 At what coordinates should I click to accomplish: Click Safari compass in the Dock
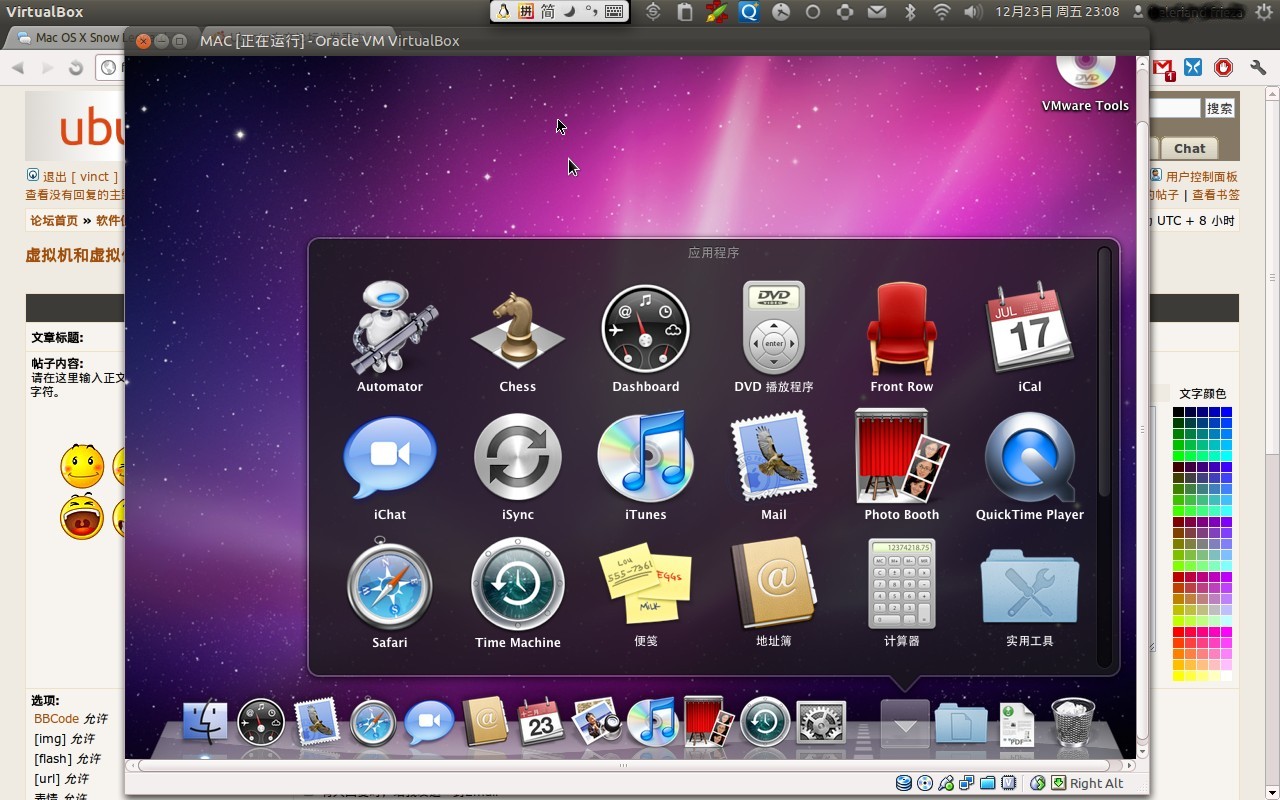[373, 722]
